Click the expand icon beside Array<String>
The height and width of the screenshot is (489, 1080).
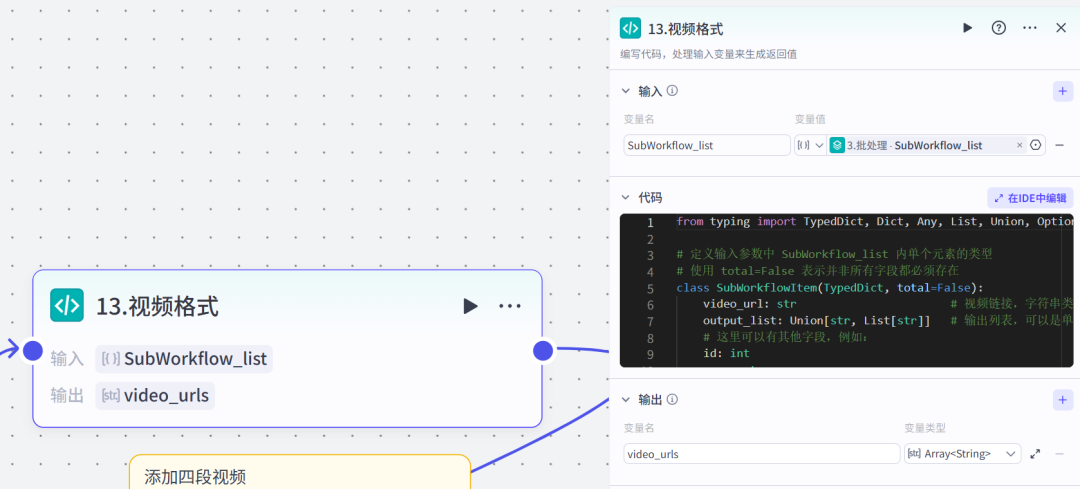[x=1035, y=454]
